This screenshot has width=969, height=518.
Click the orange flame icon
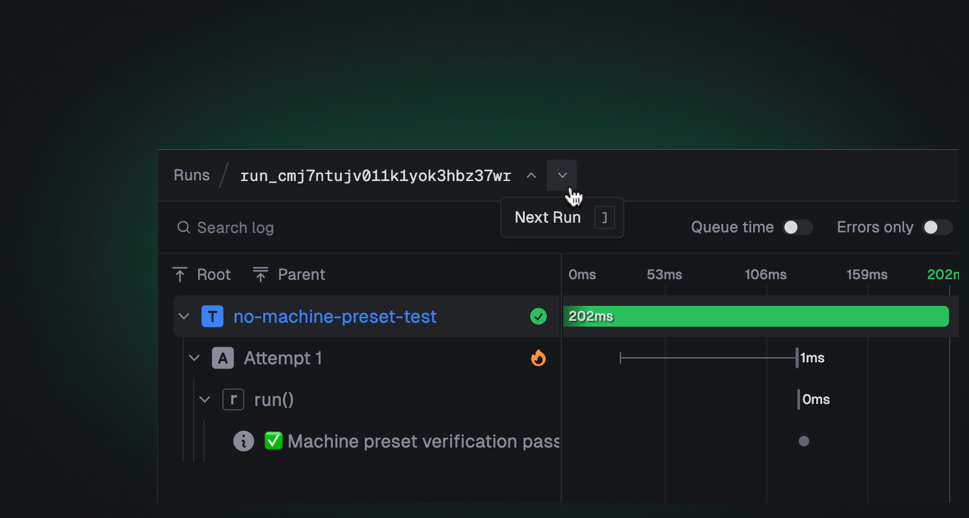(538, 358)
